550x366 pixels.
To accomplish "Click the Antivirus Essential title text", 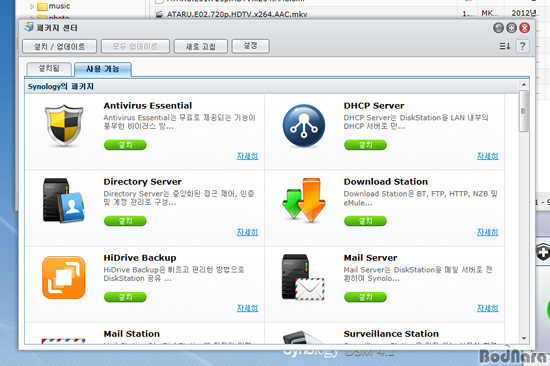I will [148, 106].
